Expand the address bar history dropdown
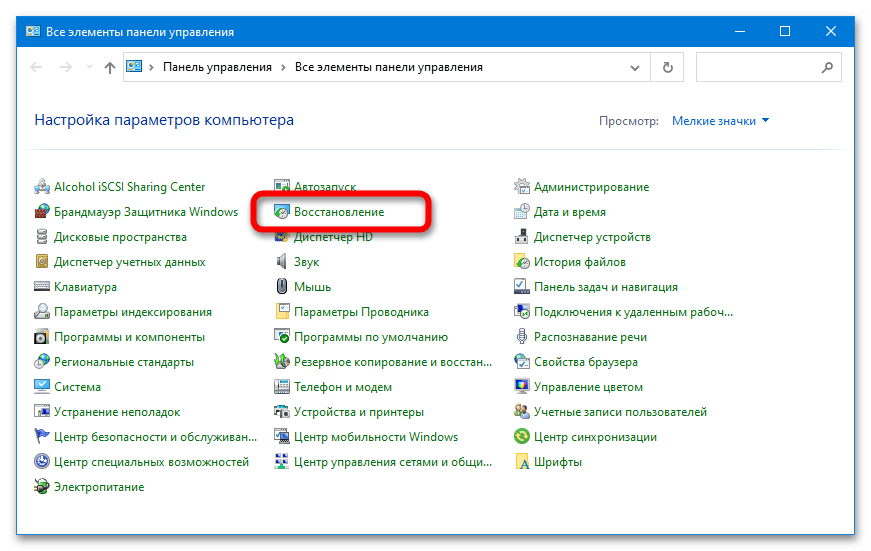 click(x=634, y=67)
